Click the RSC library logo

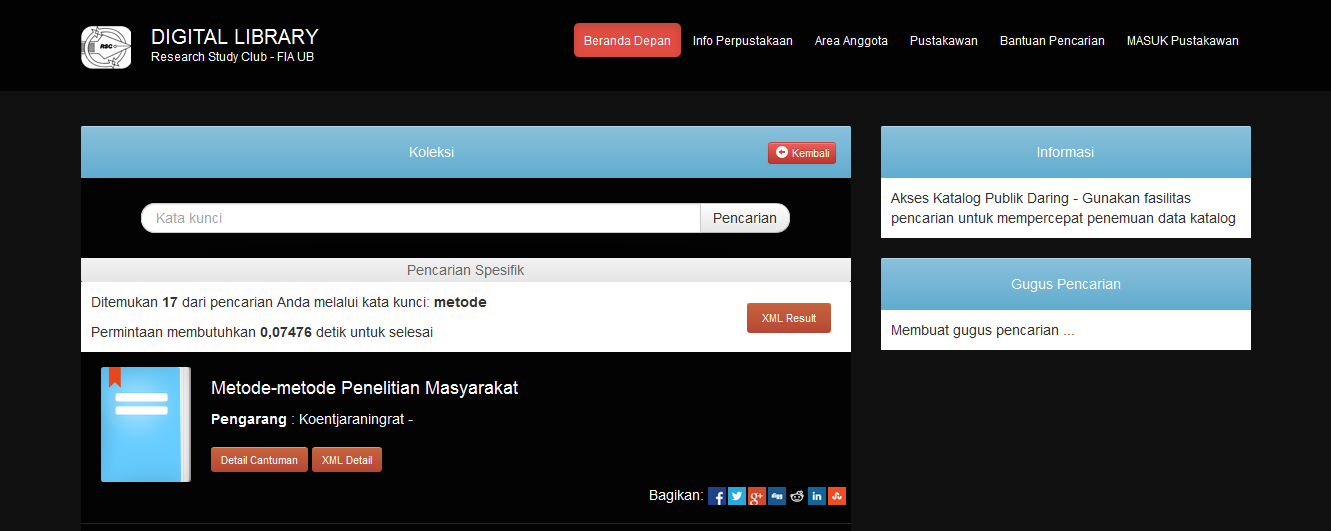(x=106, y=47)
